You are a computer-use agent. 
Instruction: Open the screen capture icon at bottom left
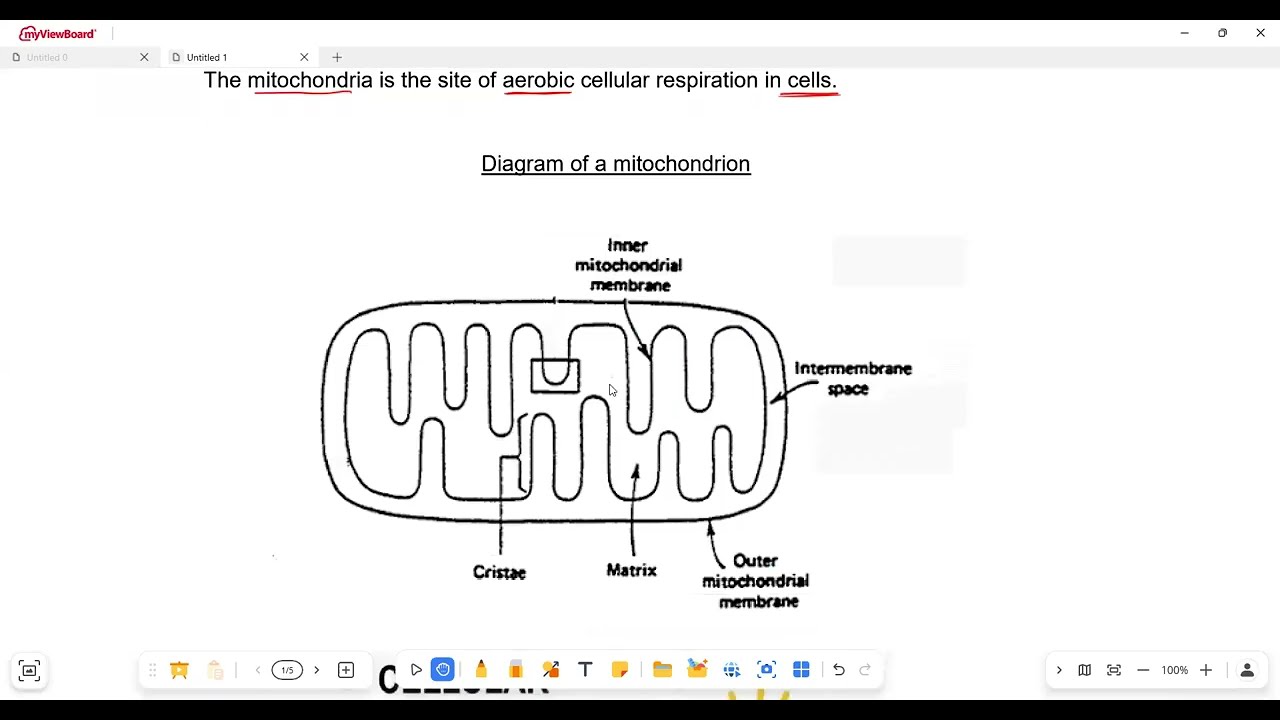click(29, 671)
